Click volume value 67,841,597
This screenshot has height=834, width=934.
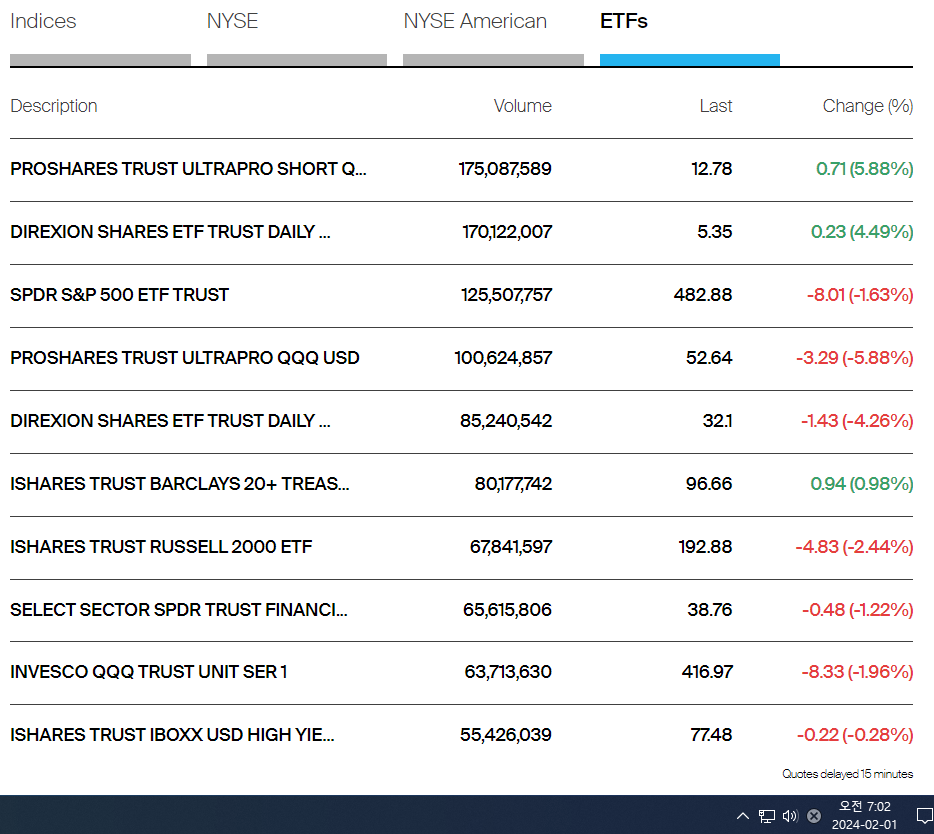511,547
